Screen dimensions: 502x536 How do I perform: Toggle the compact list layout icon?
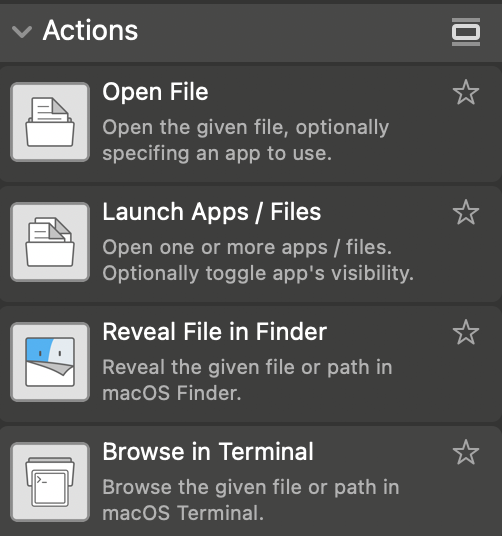(466, 32)
